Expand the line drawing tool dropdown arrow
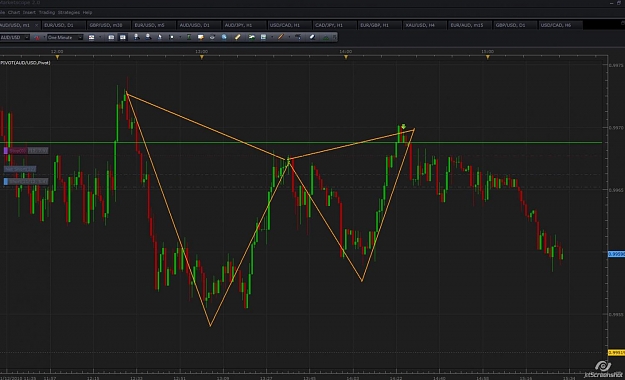Viewport: 625px width, 380px height. tap(289, 37)
